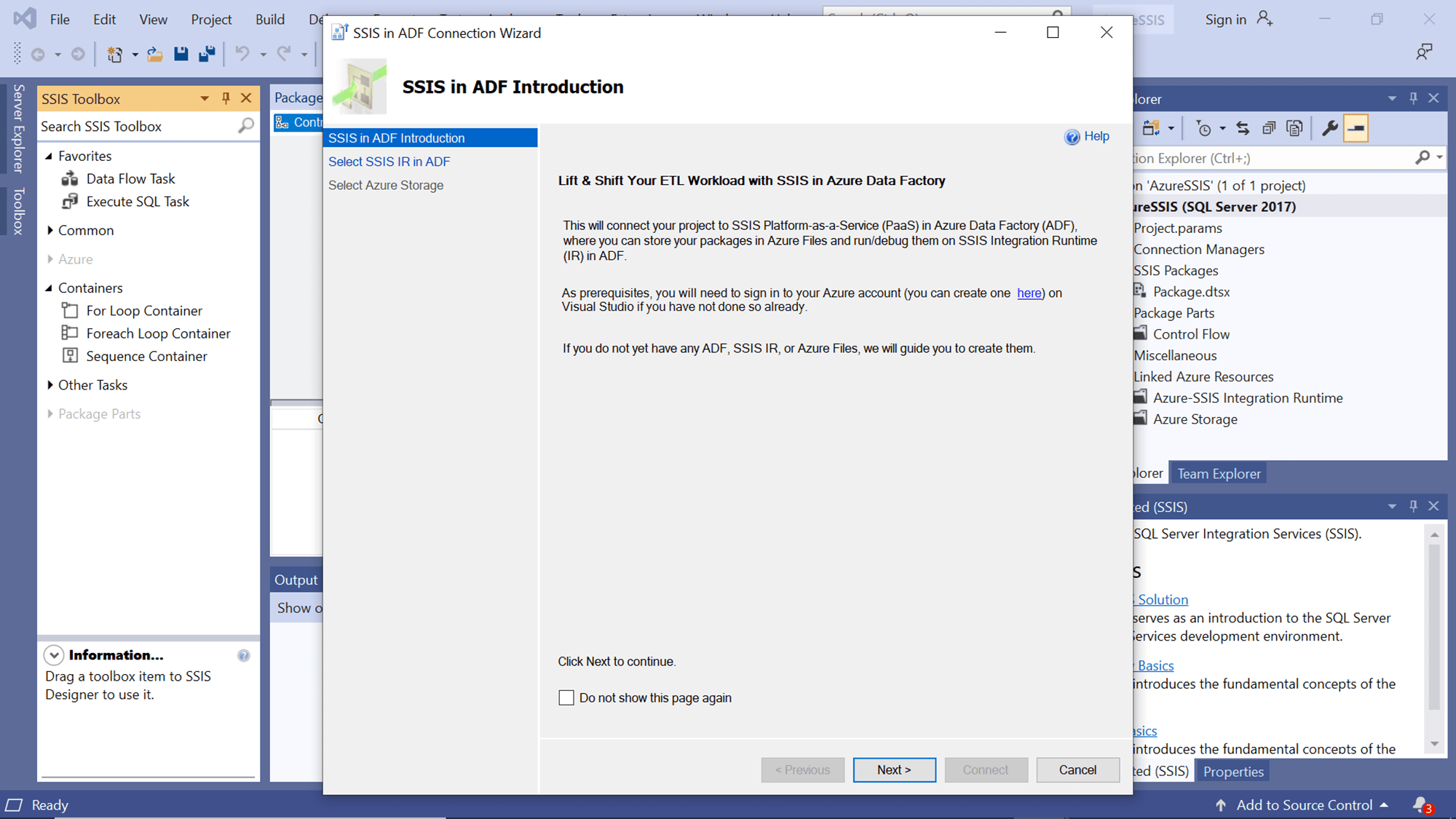Viewport: 1456px width, 819px height.
Task: Open the notifications bell in status bar
Action: coord(1418,804)
